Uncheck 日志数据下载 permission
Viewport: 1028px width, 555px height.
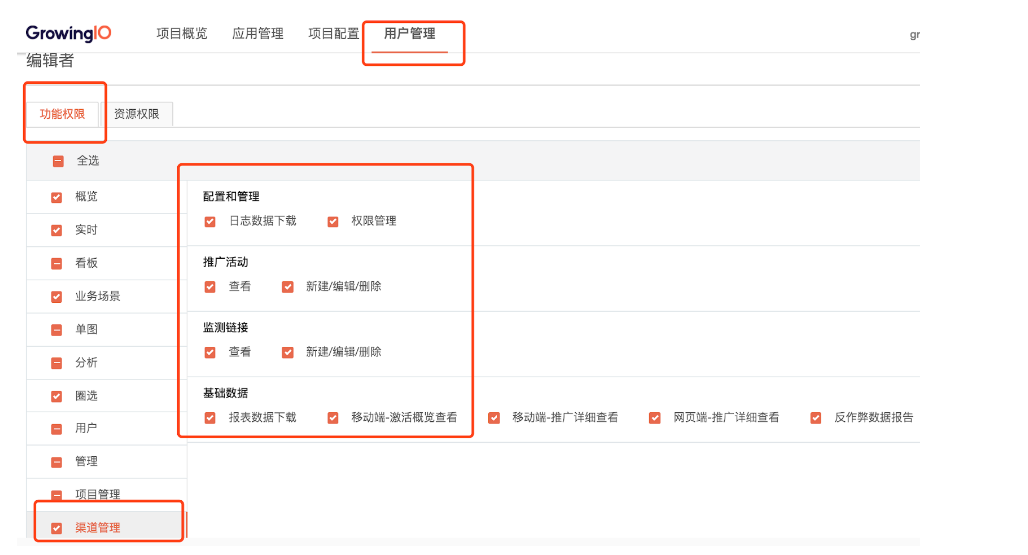[210, 221]
